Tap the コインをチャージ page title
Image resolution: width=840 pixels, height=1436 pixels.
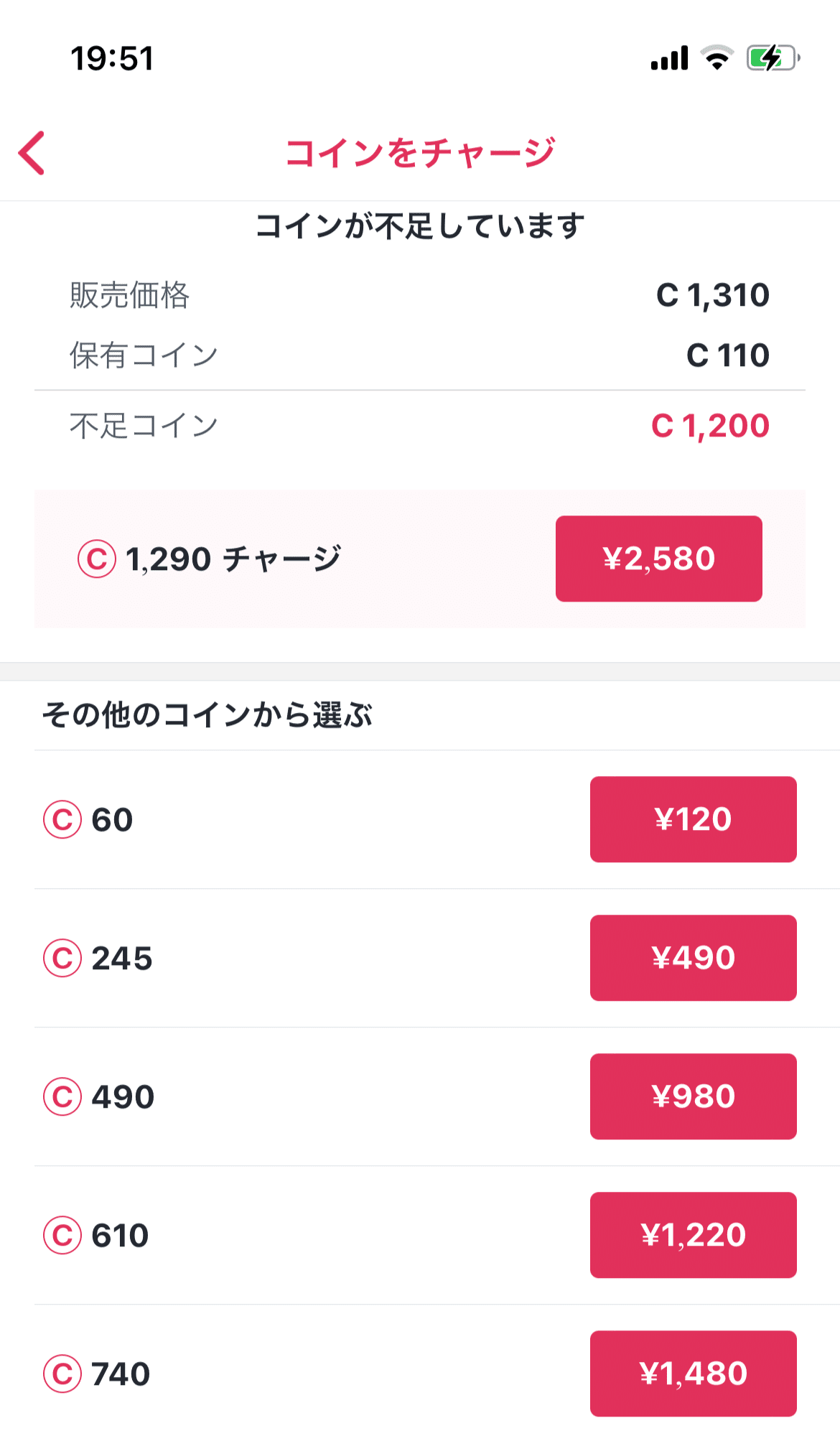[420, 153]
